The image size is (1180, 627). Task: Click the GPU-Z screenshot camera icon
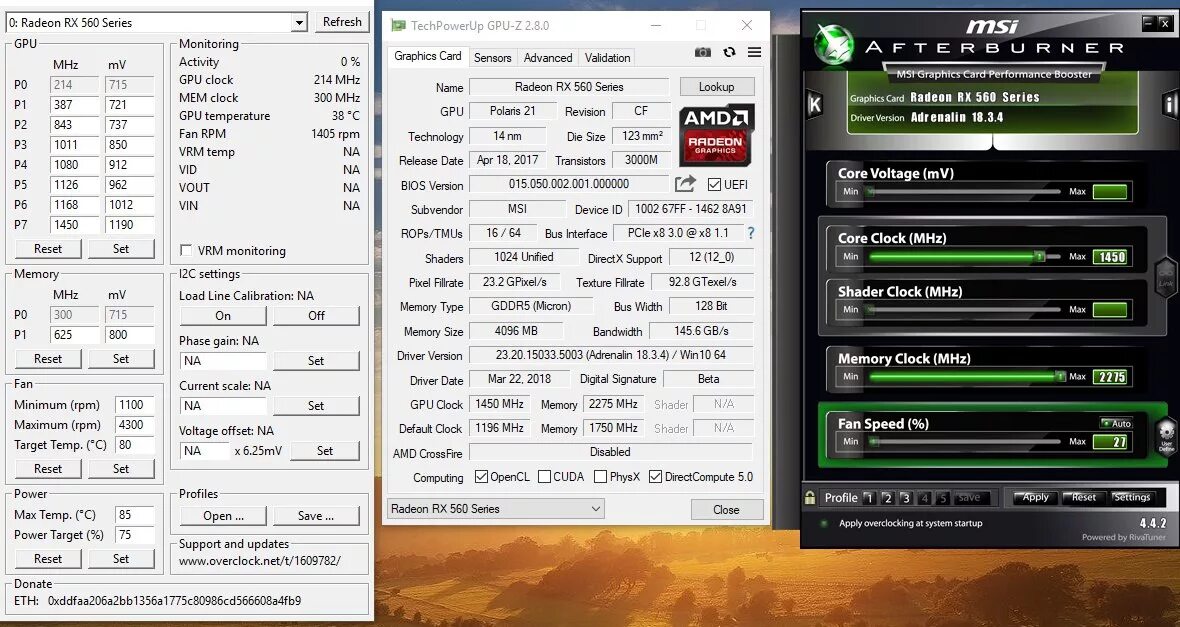[702, 52]
